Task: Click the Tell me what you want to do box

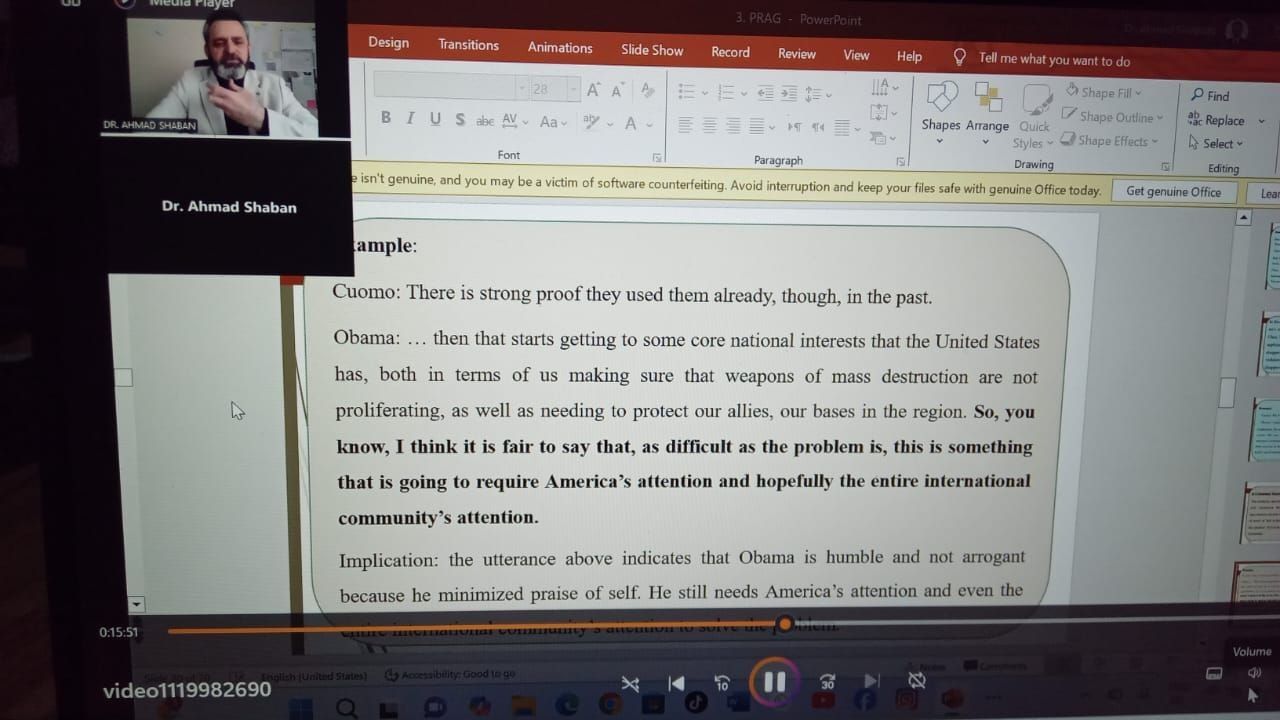Action: (x=1053, y=60)
